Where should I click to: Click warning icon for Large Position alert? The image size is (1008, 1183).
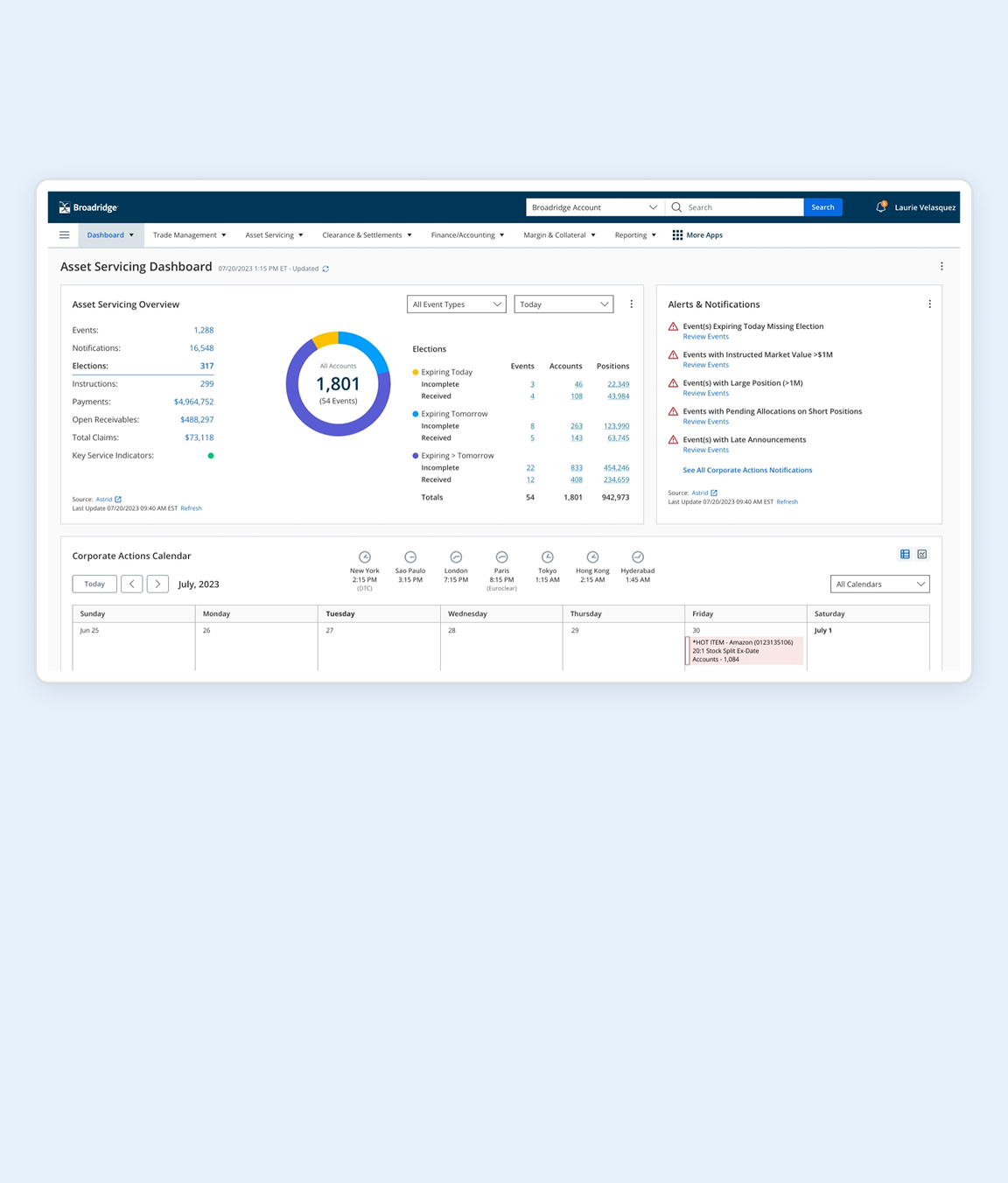pyautogui.click(x=673, y=383)
